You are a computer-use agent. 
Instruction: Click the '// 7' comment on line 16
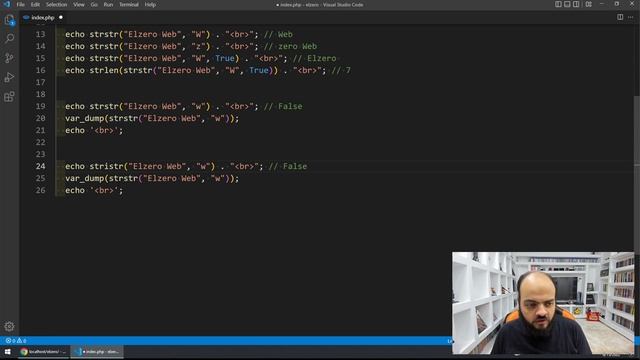(341, 70)
